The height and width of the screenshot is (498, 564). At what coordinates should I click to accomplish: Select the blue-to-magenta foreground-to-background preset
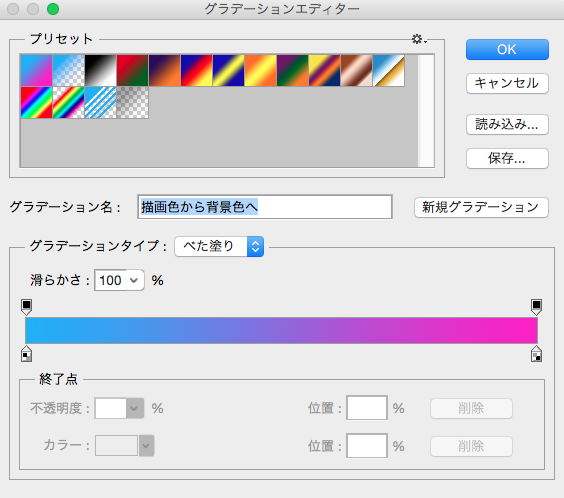[x=36, y=70]
